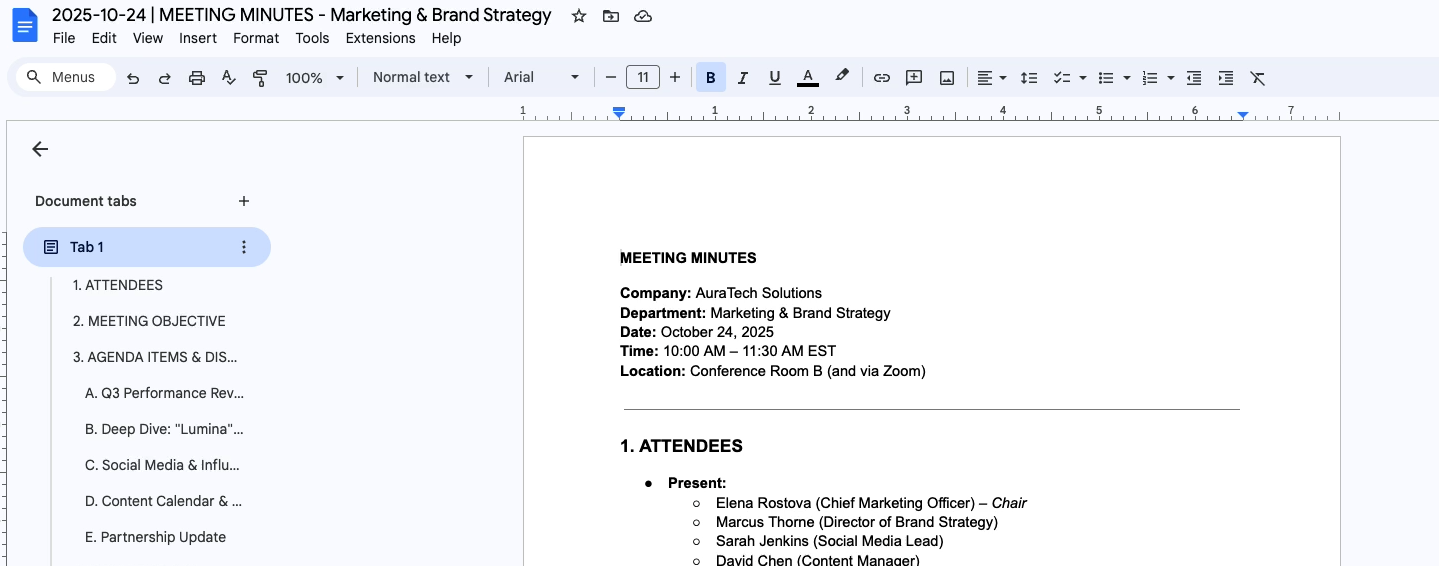Increase font size with plus button

[x=675, y=77]
